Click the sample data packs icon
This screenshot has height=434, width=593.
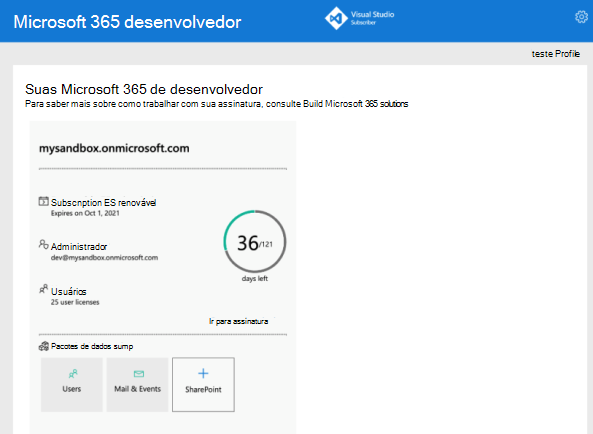click(x=44, y=346)
